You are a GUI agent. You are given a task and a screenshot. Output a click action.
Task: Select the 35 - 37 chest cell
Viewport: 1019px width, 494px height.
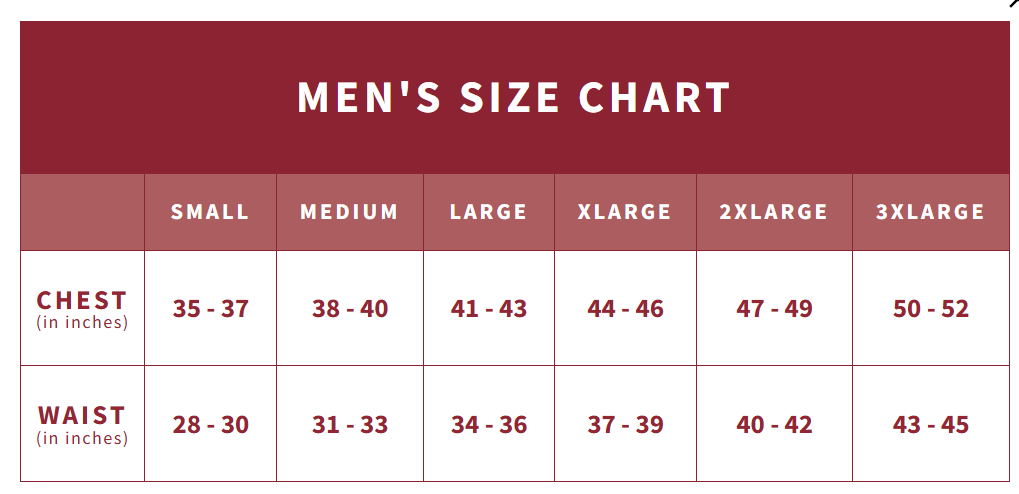pos(210,309)
